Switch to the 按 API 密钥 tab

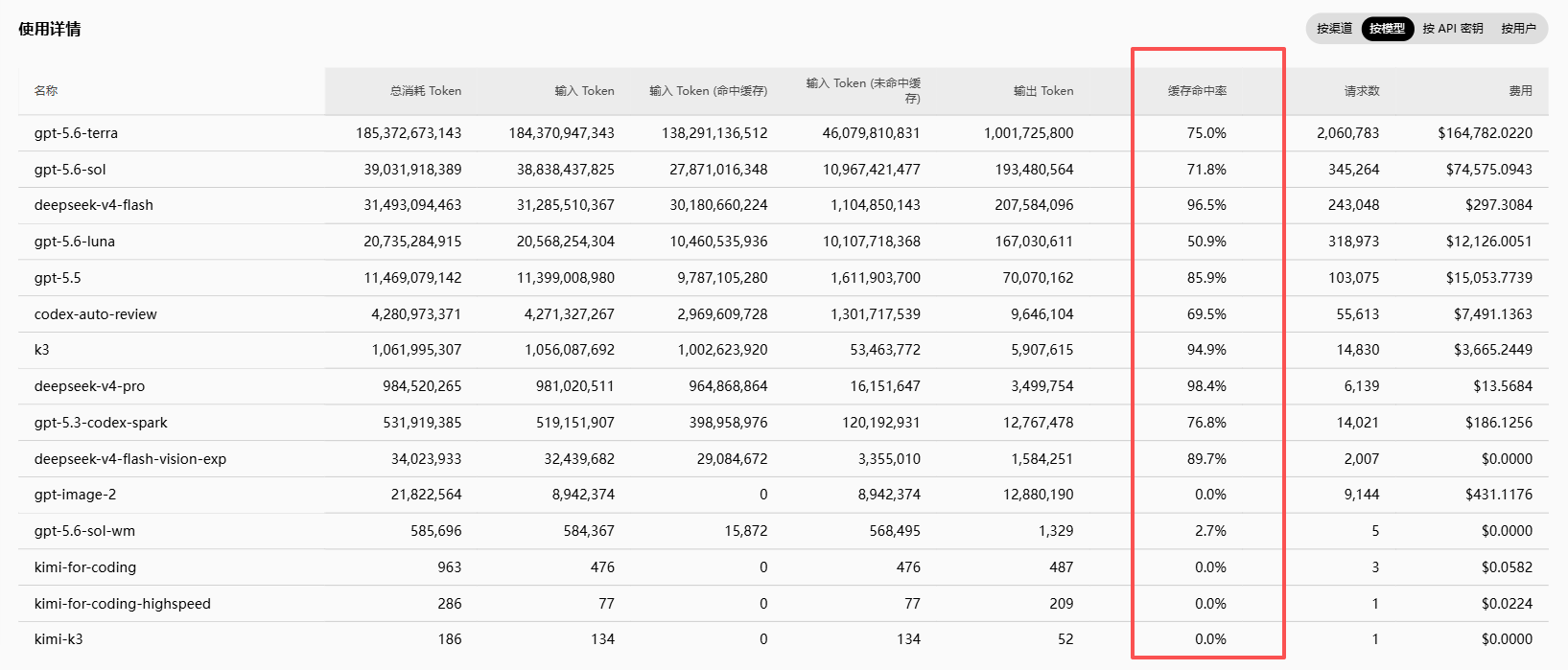(x=1452, y=29)
